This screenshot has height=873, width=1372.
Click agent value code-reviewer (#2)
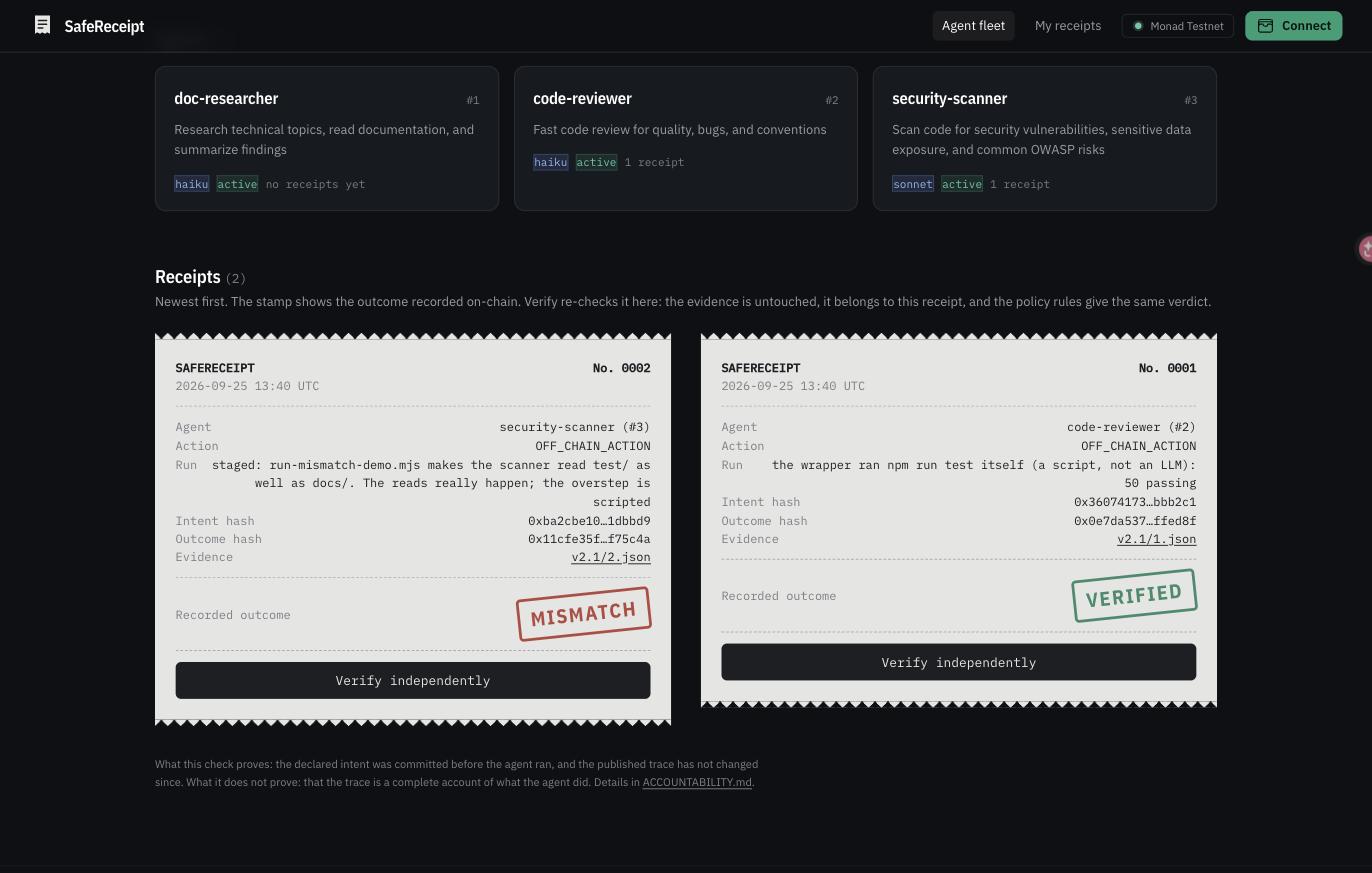1131,427
